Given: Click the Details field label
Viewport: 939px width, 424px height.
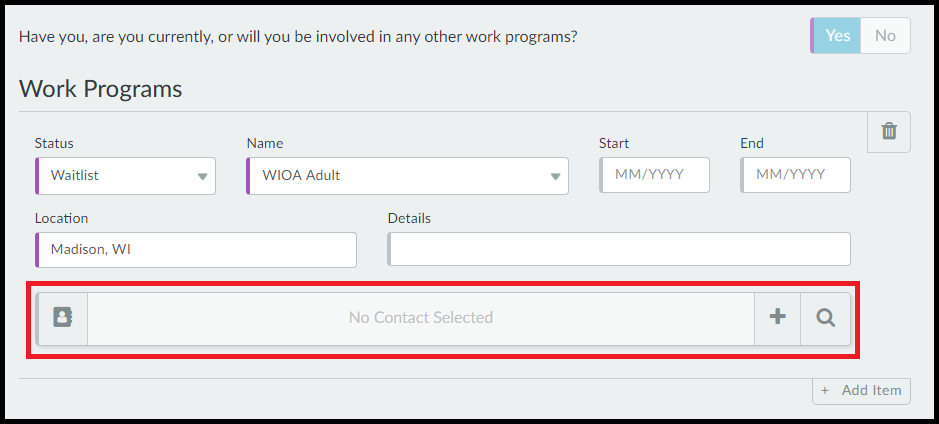Looking at the screenshot, I should point(409,218).
